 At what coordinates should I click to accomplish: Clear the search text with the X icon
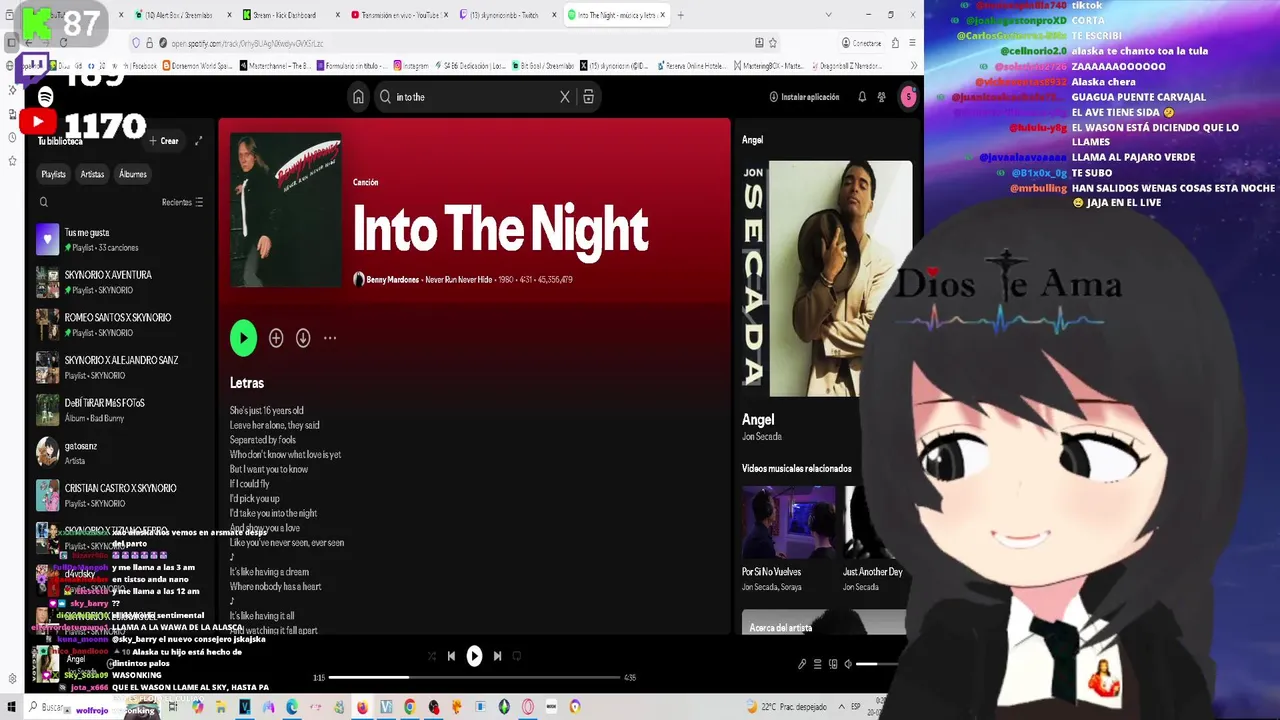click(565, 97)
